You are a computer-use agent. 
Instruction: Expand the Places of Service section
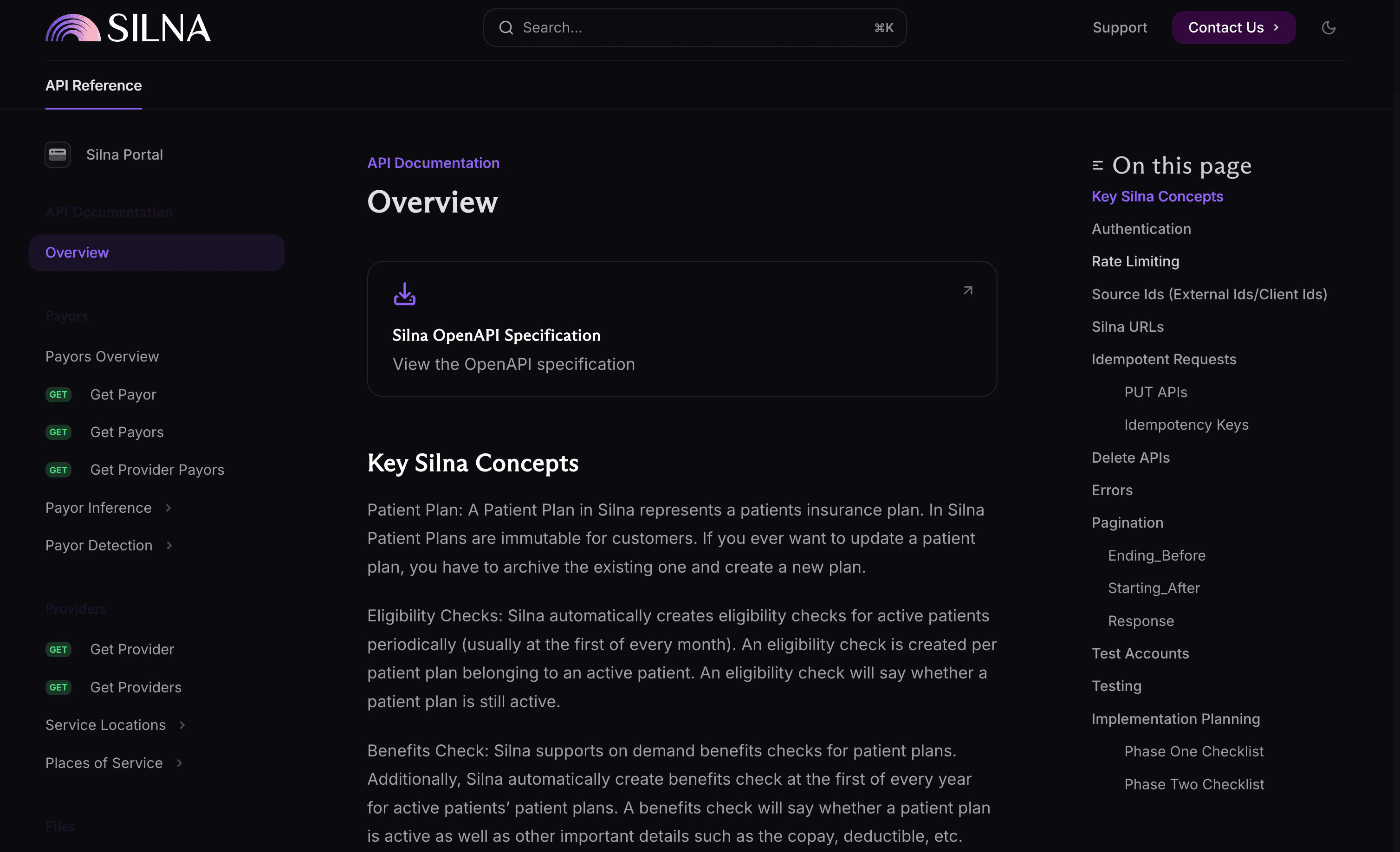coord(180,763)
